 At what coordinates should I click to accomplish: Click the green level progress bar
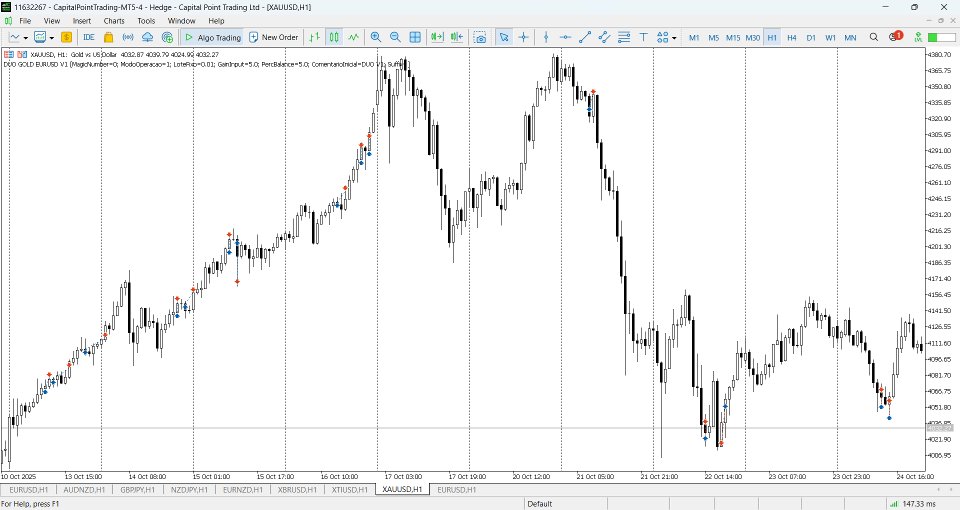coord(942,37)
